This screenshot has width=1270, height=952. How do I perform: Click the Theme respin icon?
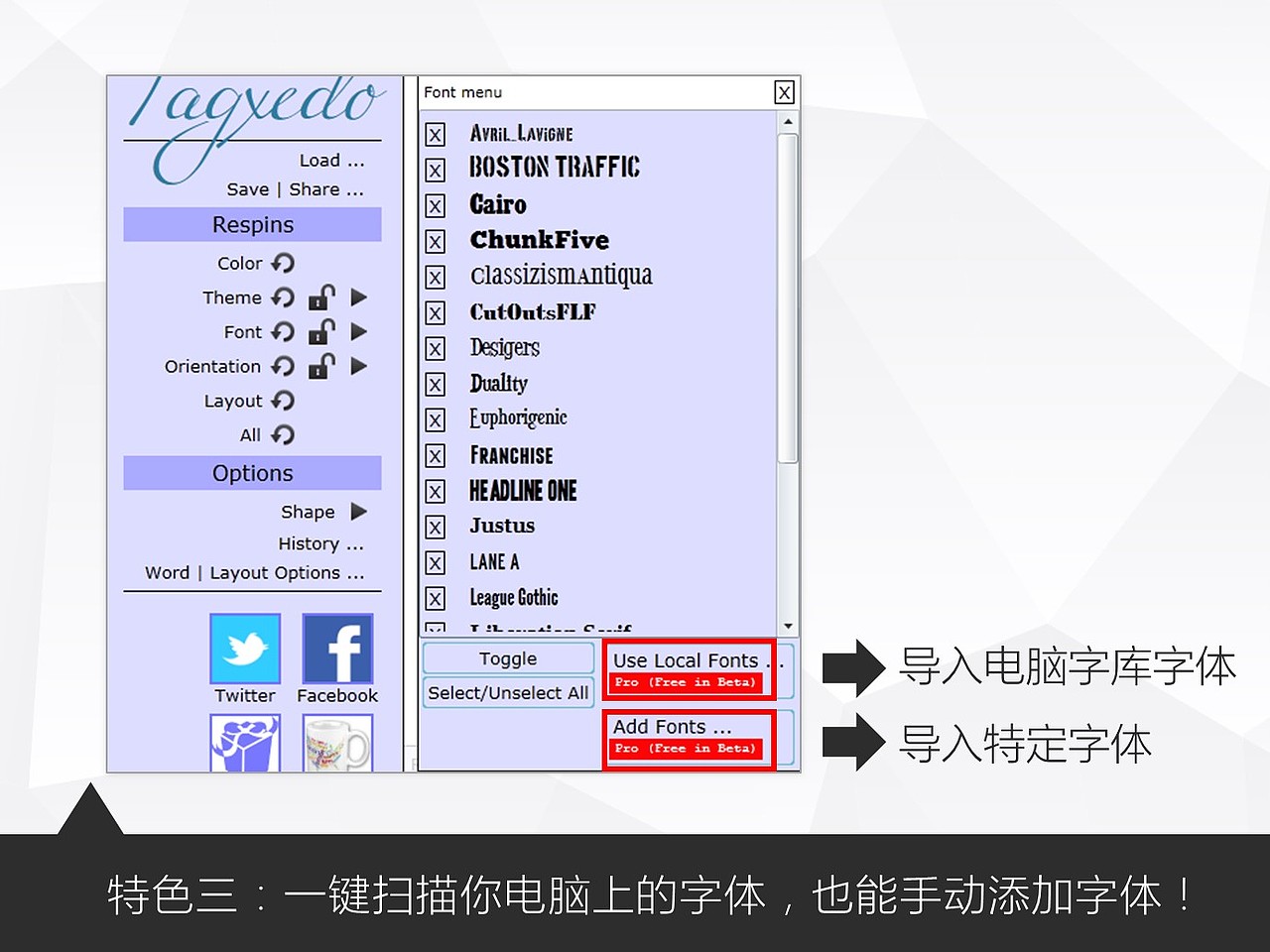pyautogui.click(x=282, y=297)
